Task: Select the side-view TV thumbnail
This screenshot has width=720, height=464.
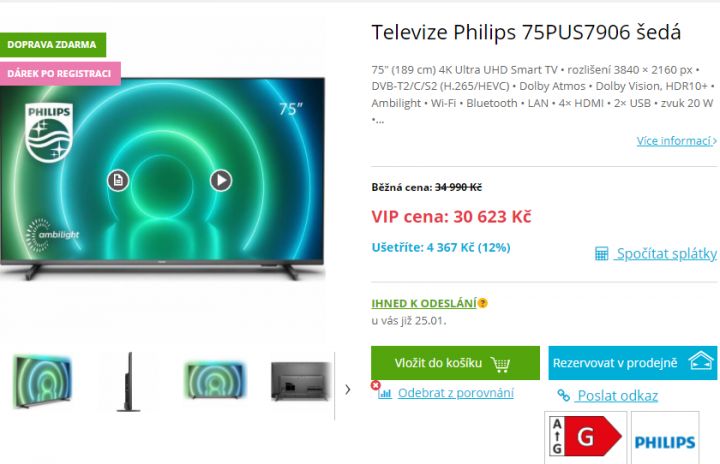Action: point(129,382)
